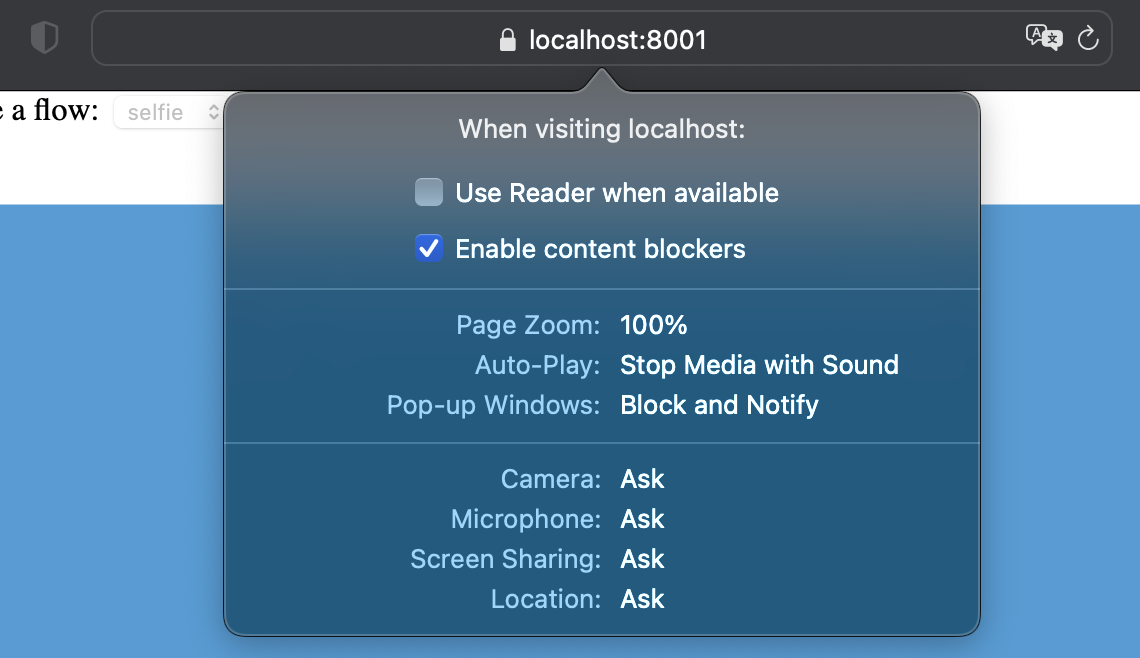The image size is (1140, 658).
Task: Click the Use Reader when available label
Action: 617,193
